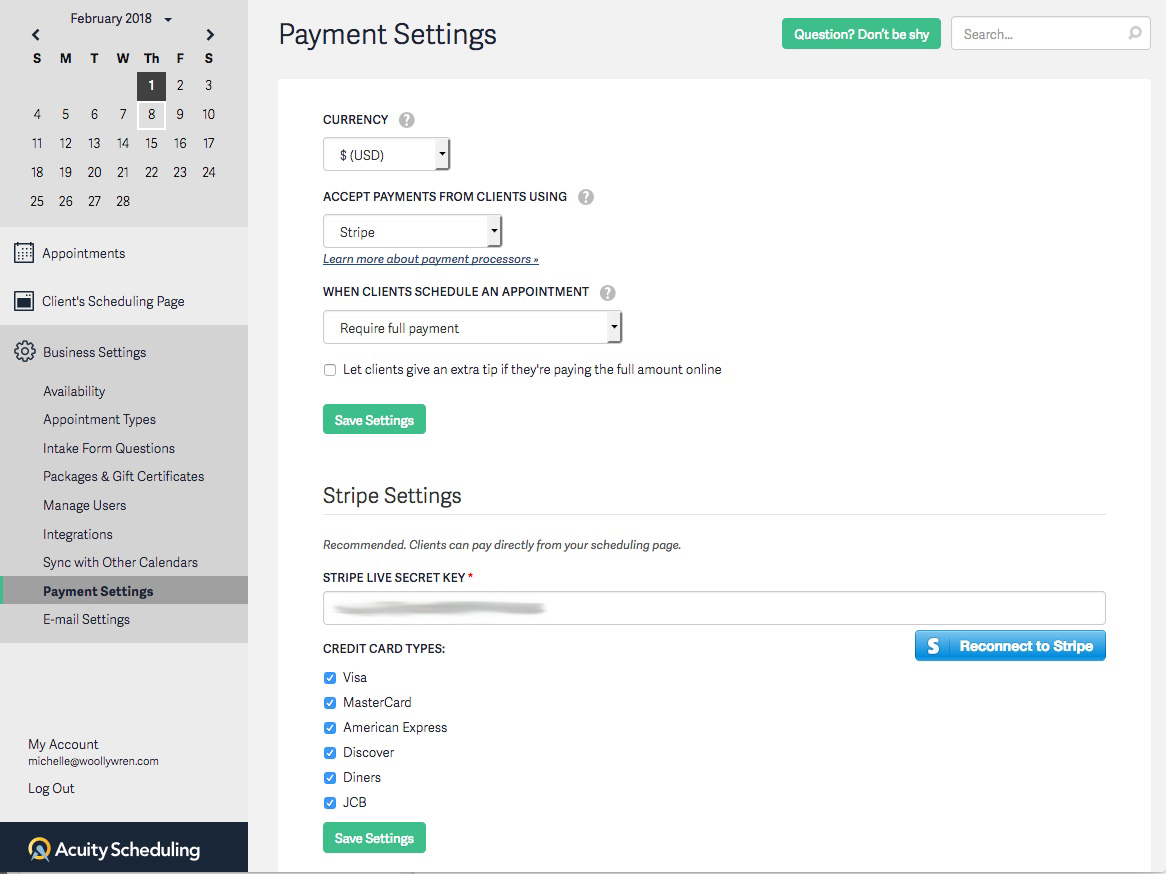This screenshot has height=874, width=1166.
Task: Open Availability settings
Action: (74, 391)
